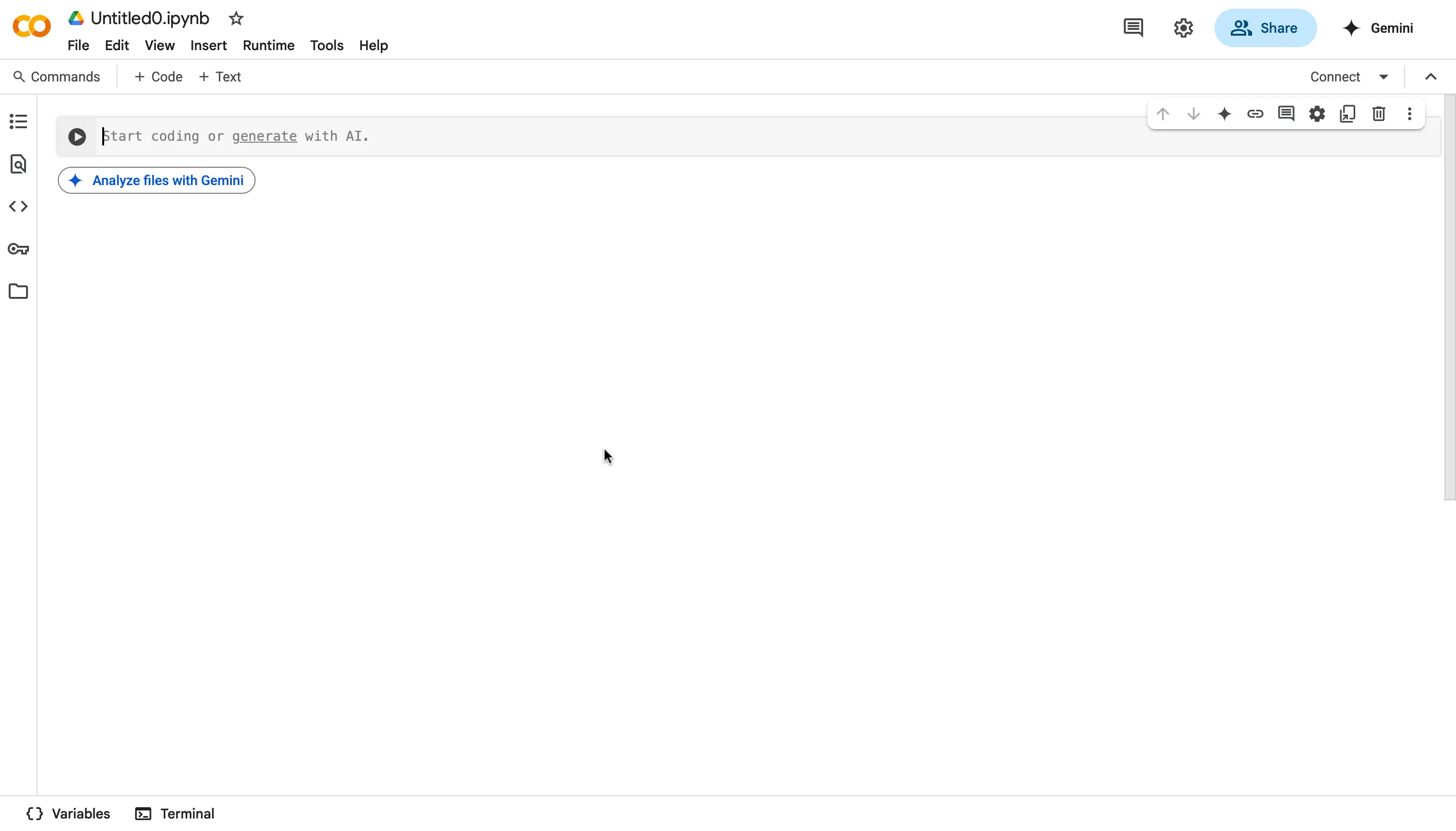
Task: Open the notebook comments panel in header
Action: (1133, 28)
